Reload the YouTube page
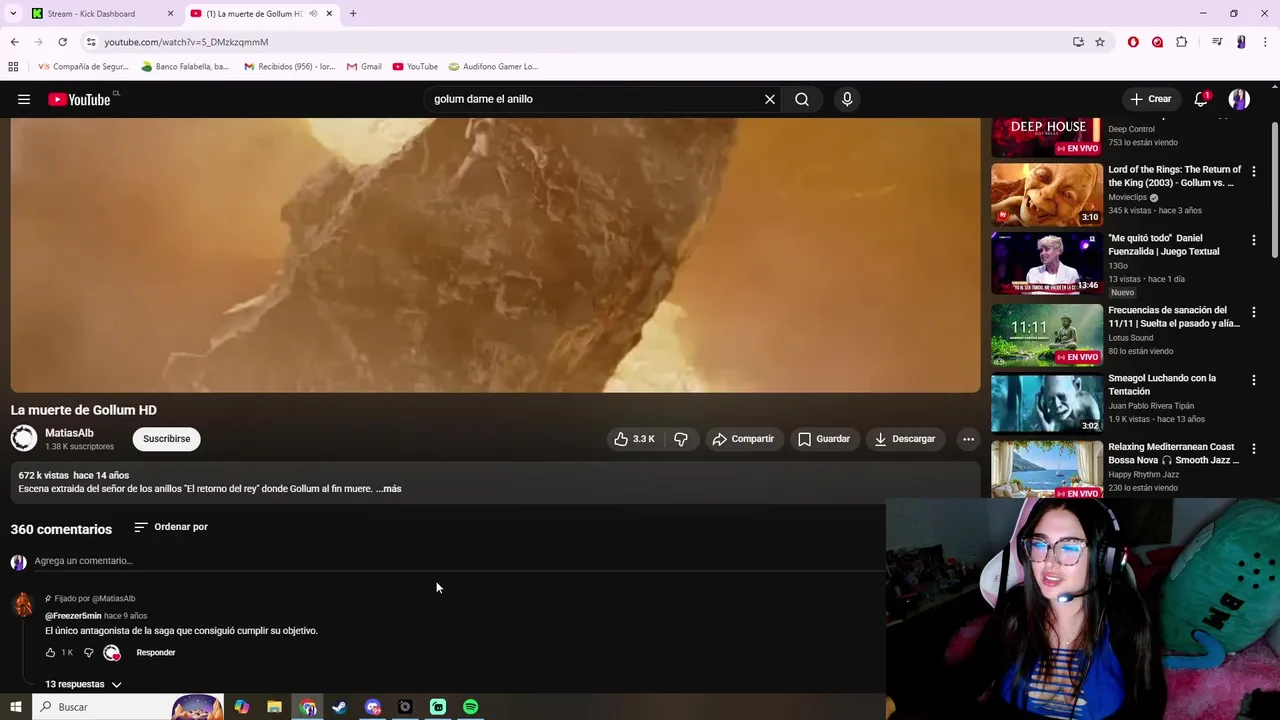Screen dimensions: 1280x720 (62, 42)
